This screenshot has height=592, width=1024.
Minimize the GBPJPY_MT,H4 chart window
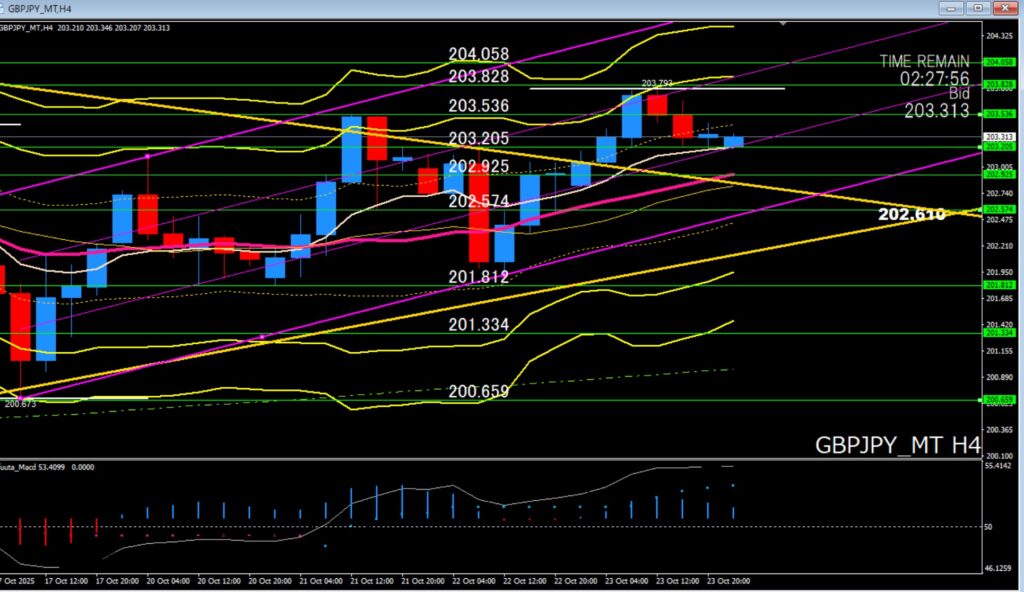(950, 8)
